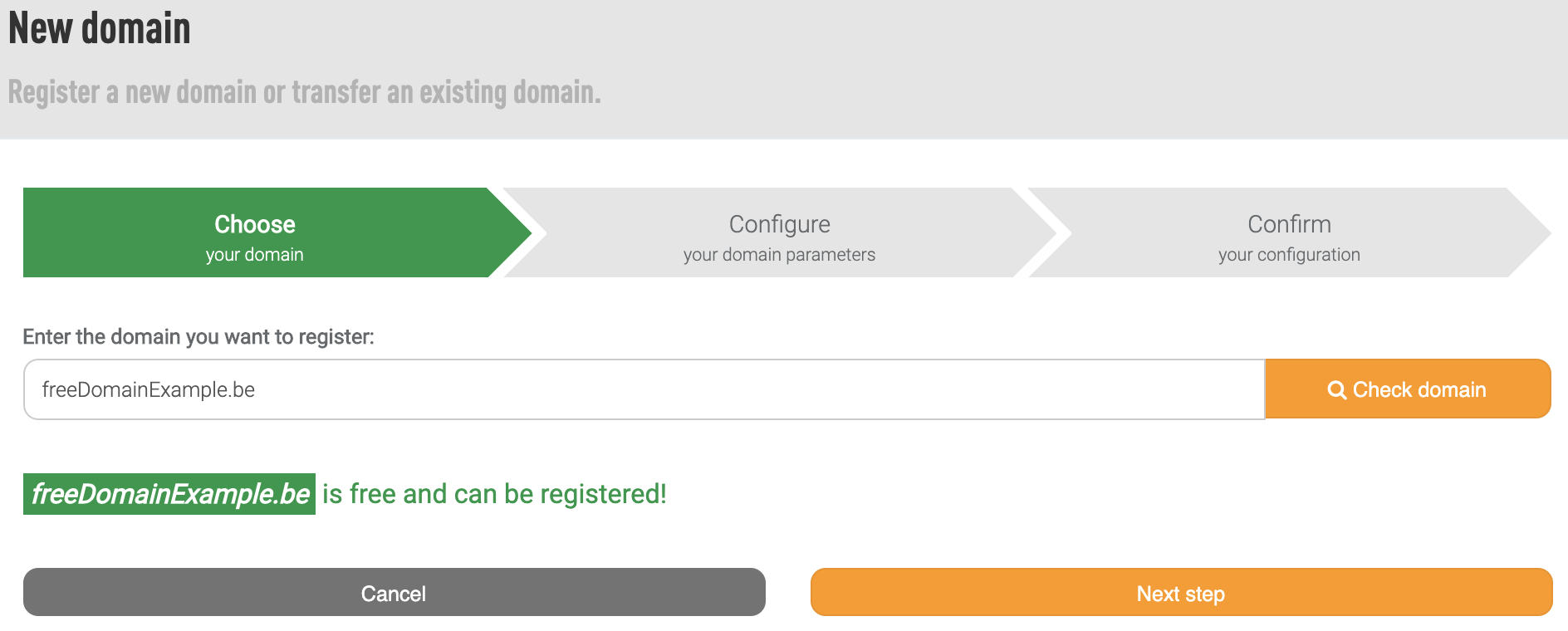This screenshot has width=1568, height=631.
Task: Click the 'is free and can be registered!' message
Action: 494,494
